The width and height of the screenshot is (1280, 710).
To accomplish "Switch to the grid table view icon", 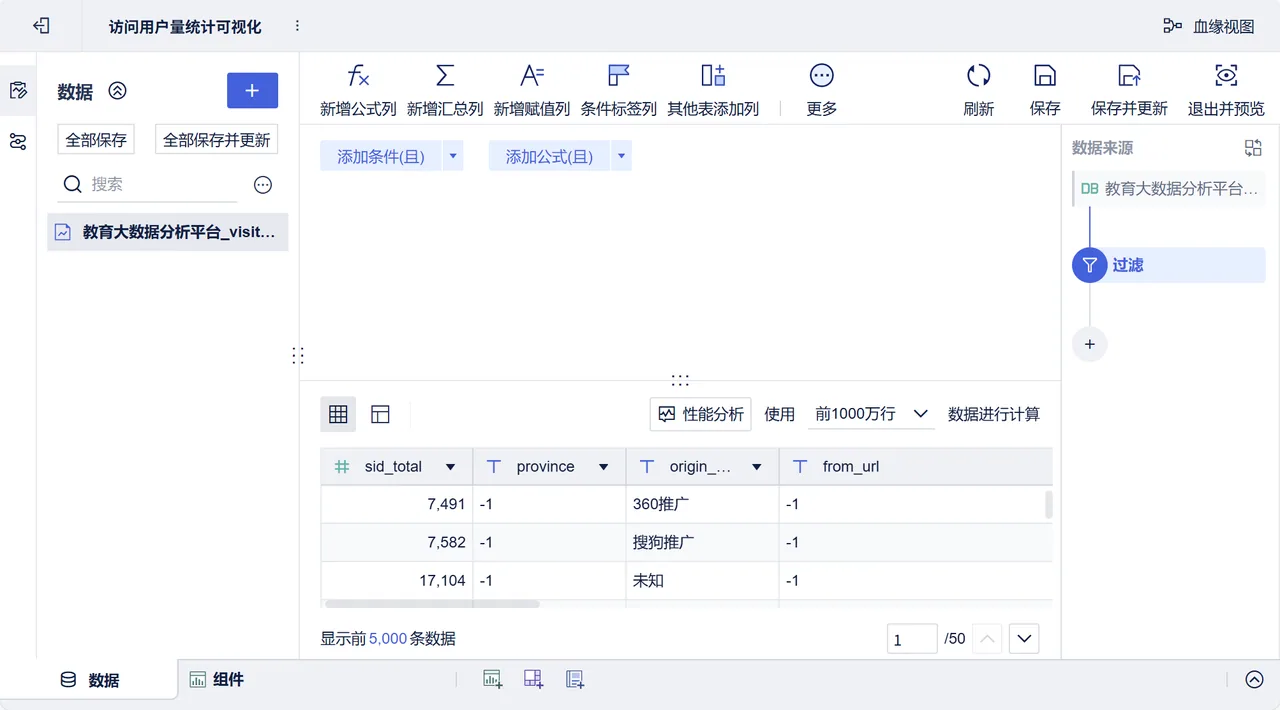I will [338, 414].
